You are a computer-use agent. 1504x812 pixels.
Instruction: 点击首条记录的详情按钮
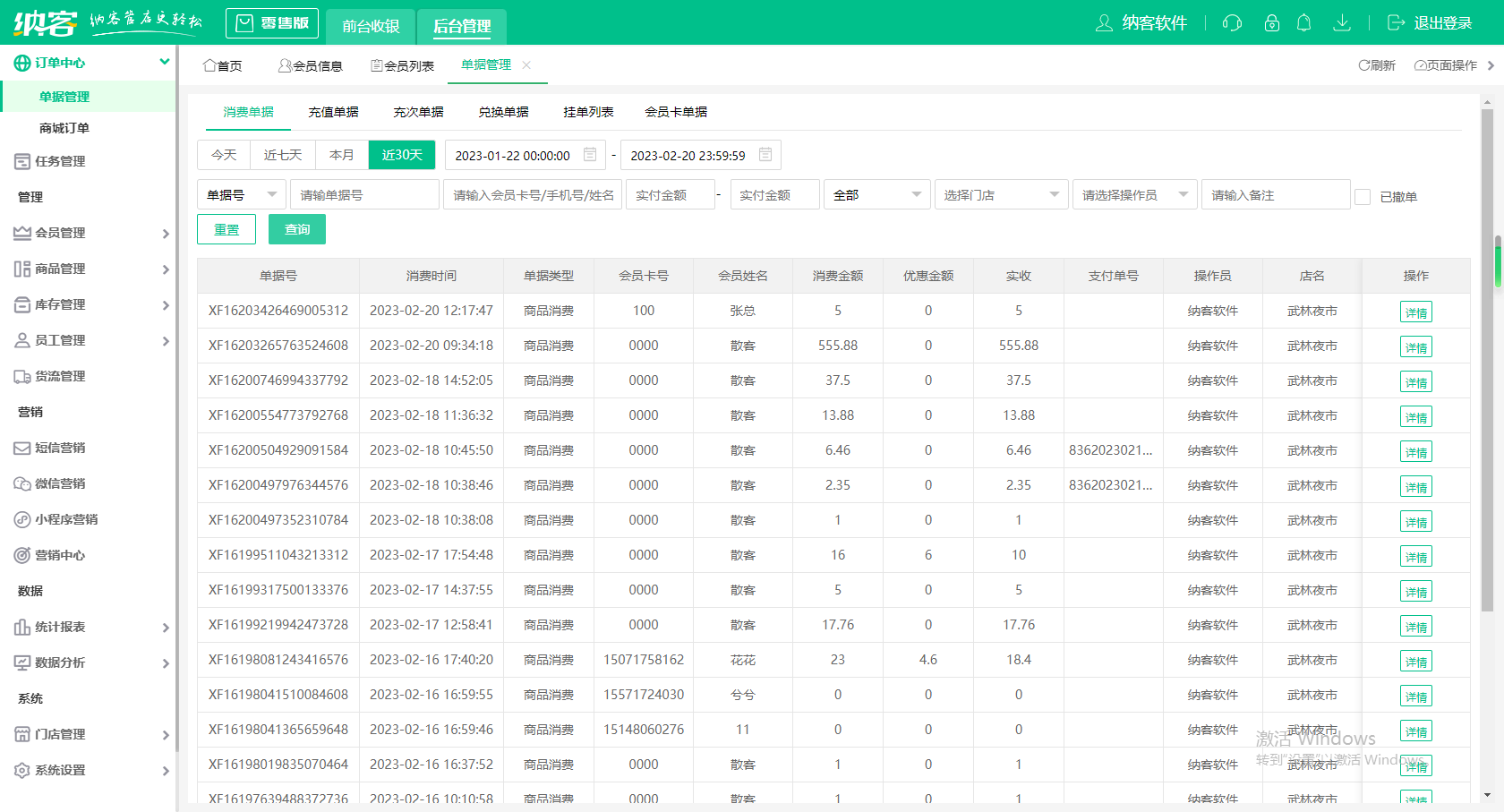[x=1415, y=311]
